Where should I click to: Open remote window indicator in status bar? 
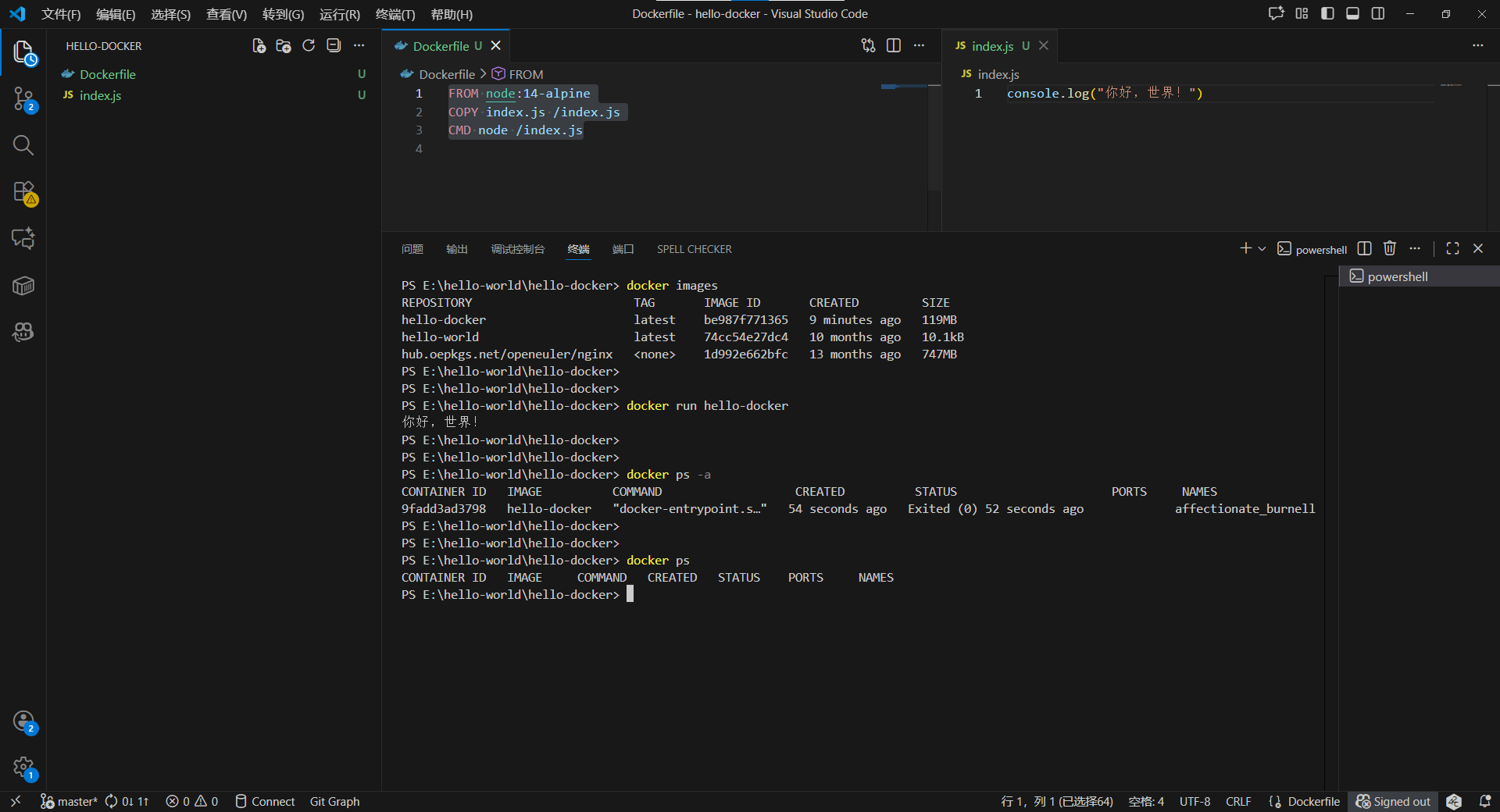(15, 802)
